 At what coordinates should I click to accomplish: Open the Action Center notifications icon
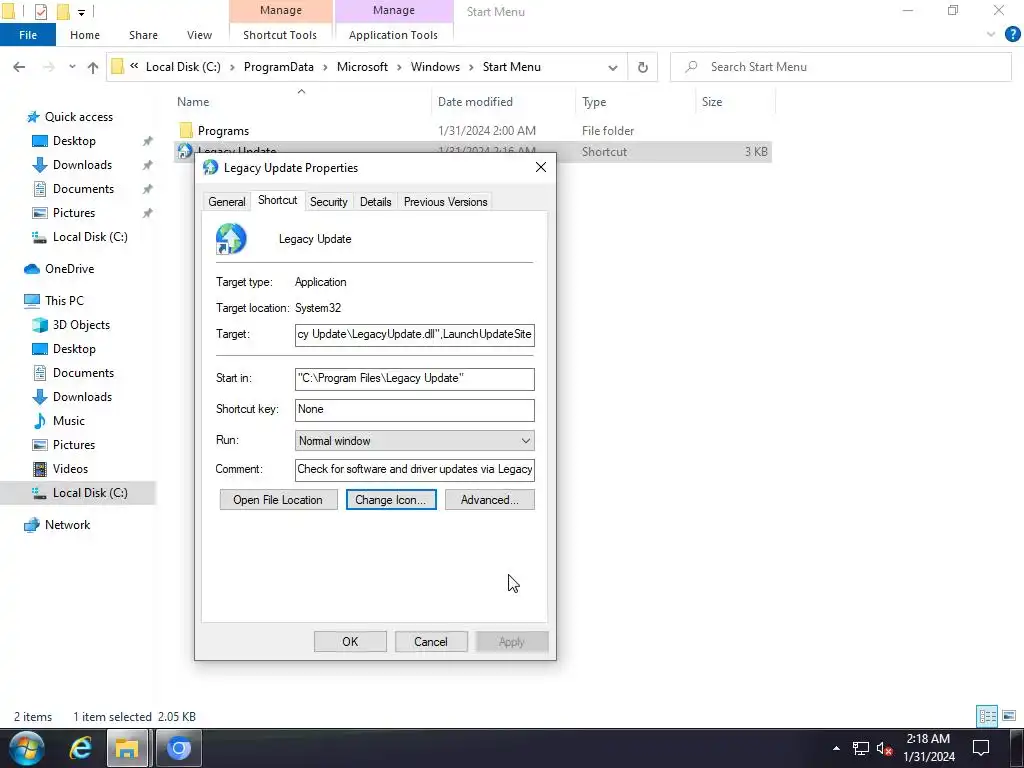981,748
